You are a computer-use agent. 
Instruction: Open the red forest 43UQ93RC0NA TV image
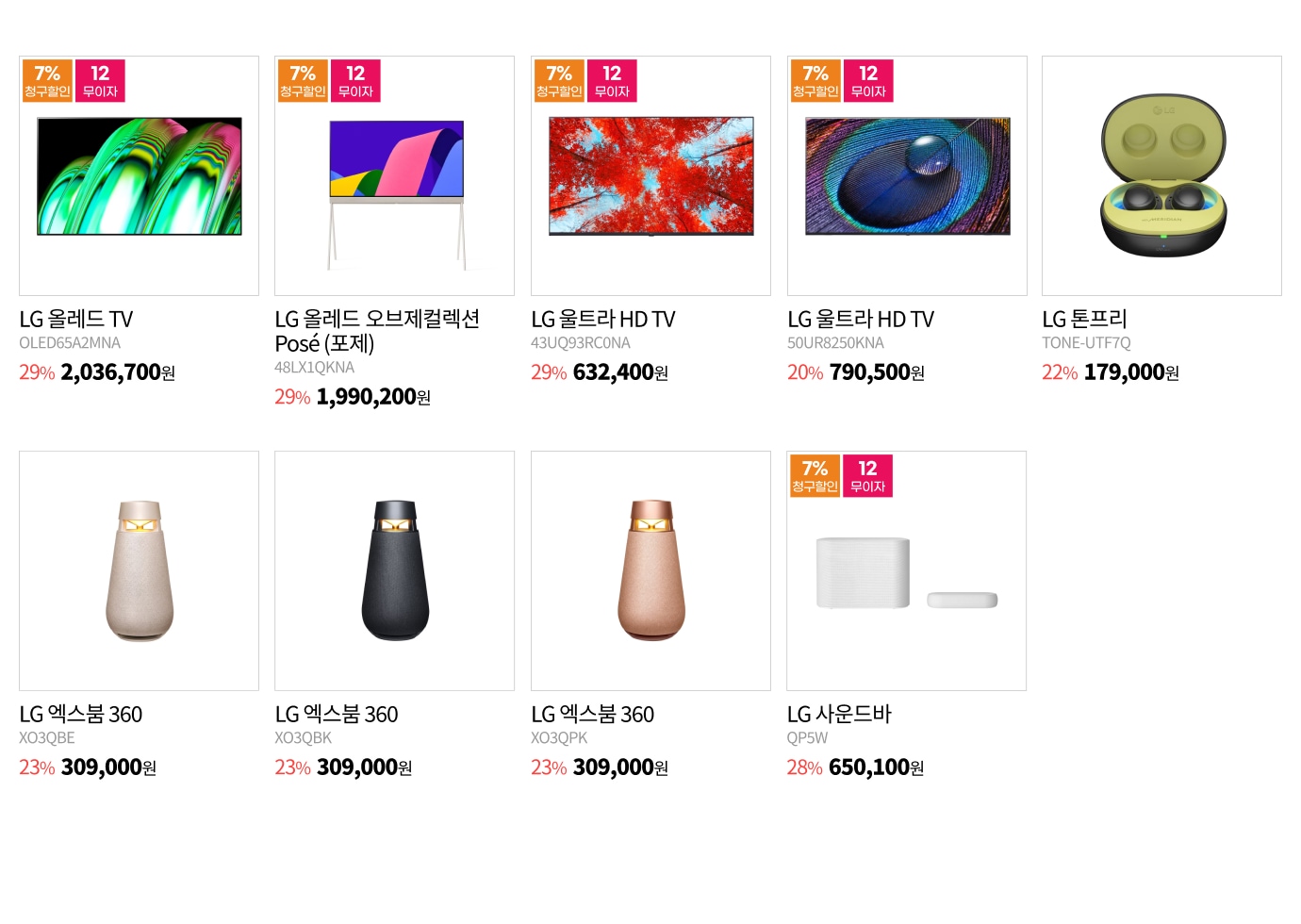pyautogui.click(x=650, y=176)
